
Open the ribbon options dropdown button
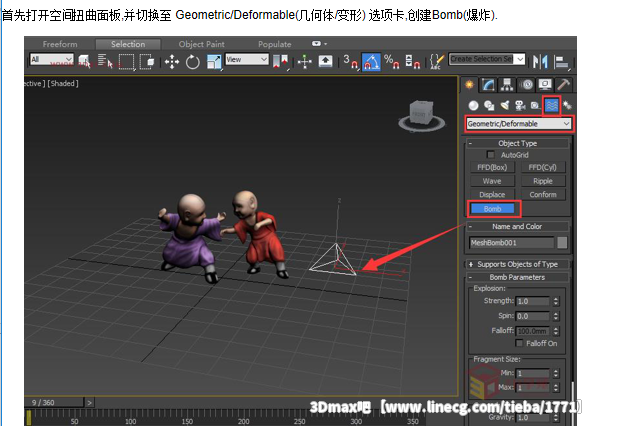click(319, 44)
